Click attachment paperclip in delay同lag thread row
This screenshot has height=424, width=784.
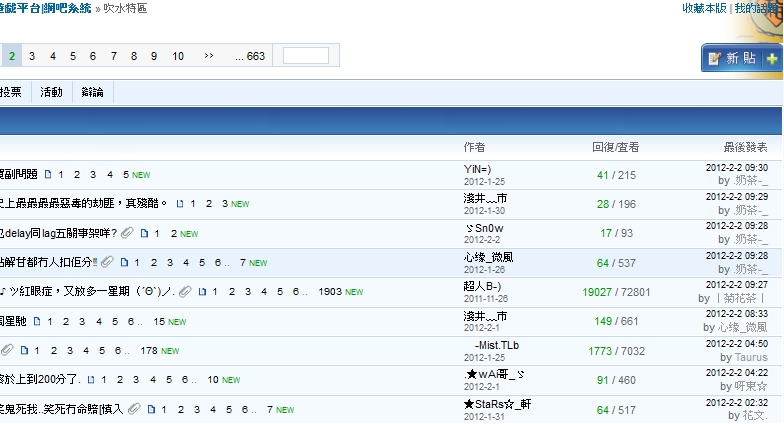(128, 232)
